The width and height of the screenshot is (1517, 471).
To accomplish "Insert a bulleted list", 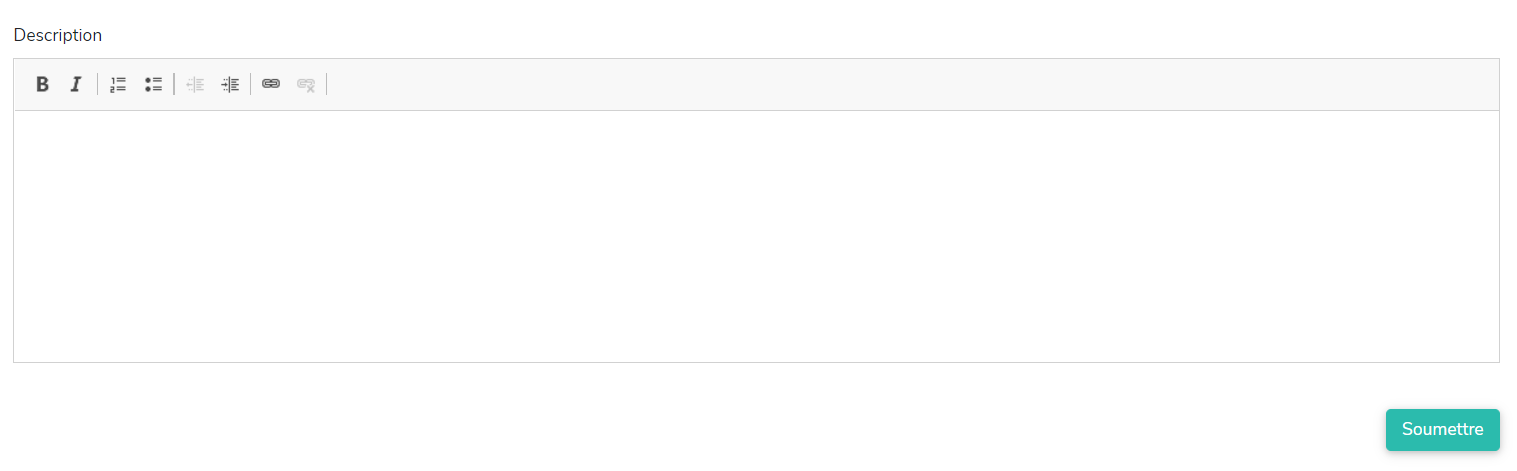I will coord(153,84).
